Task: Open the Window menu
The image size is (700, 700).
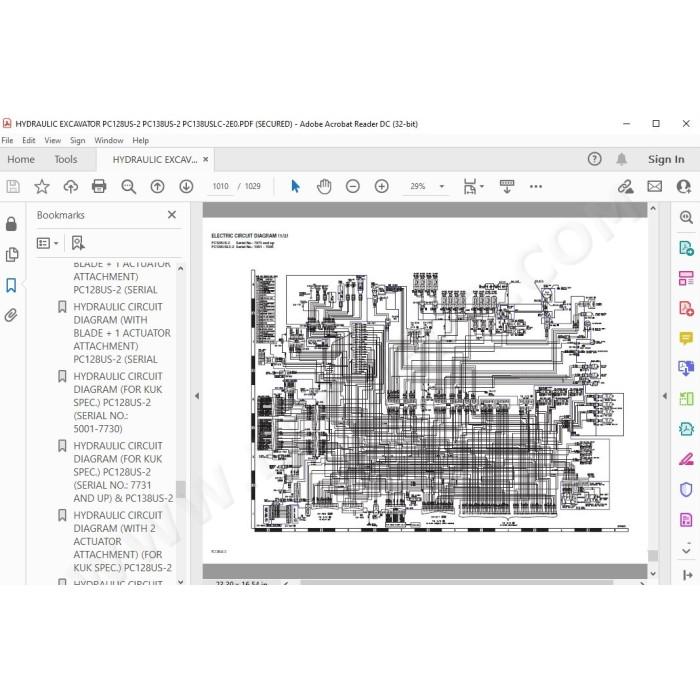Action: [x=108, y=140]
